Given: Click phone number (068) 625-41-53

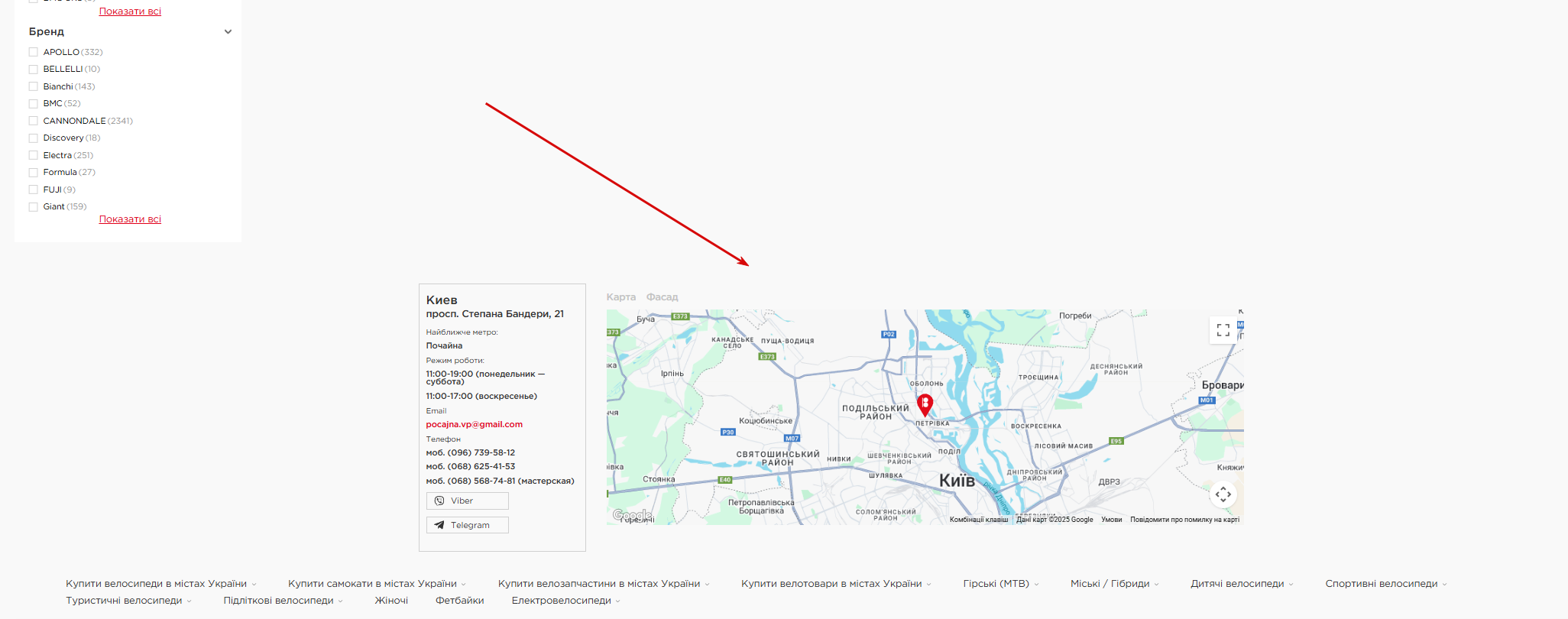Looking at the screenshot, I should coord(470,467).
